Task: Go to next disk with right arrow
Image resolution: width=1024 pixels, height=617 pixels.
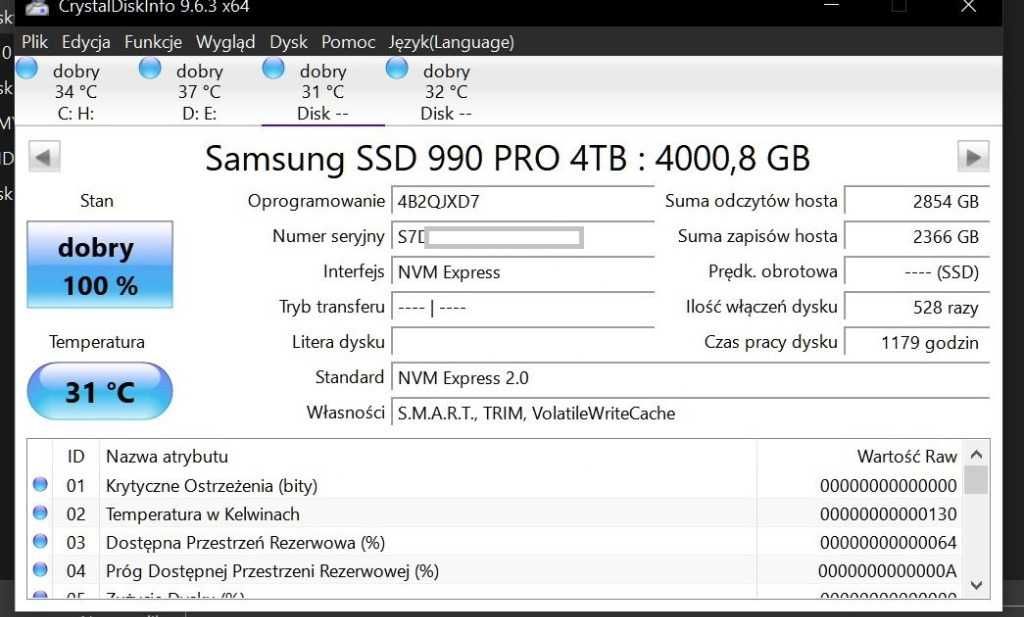Action: 973,157
